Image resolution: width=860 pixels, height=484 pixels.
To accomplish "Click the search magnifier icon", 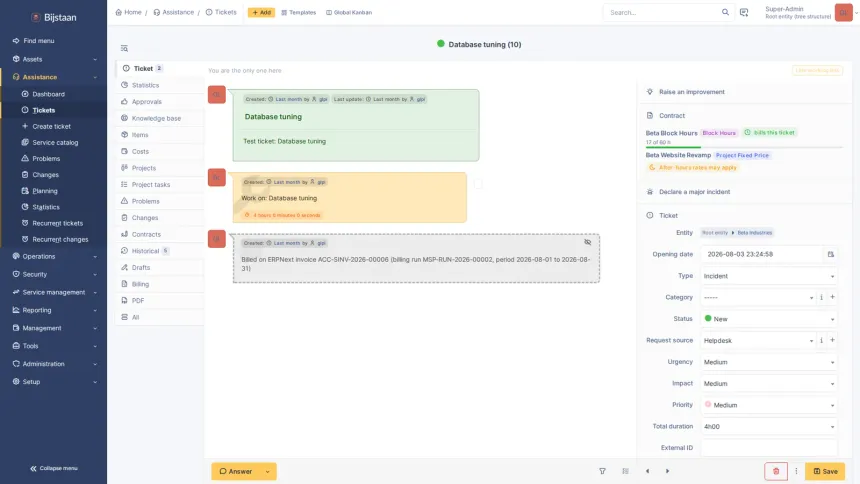I will point(725,12).
